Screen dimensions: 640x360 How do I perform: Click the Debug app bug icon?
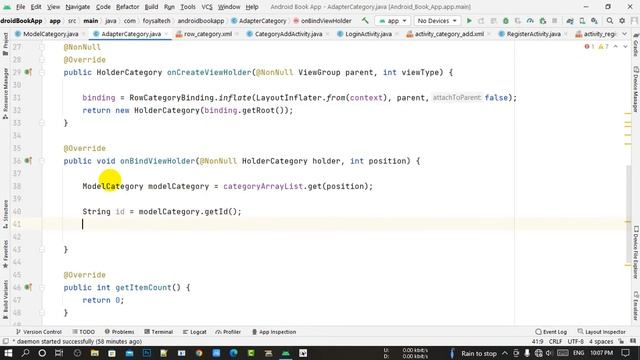coord(506,20)
